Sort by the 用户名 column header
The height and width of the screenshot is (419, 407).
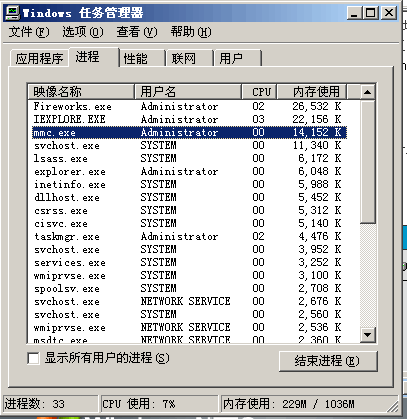pos(188,91)
